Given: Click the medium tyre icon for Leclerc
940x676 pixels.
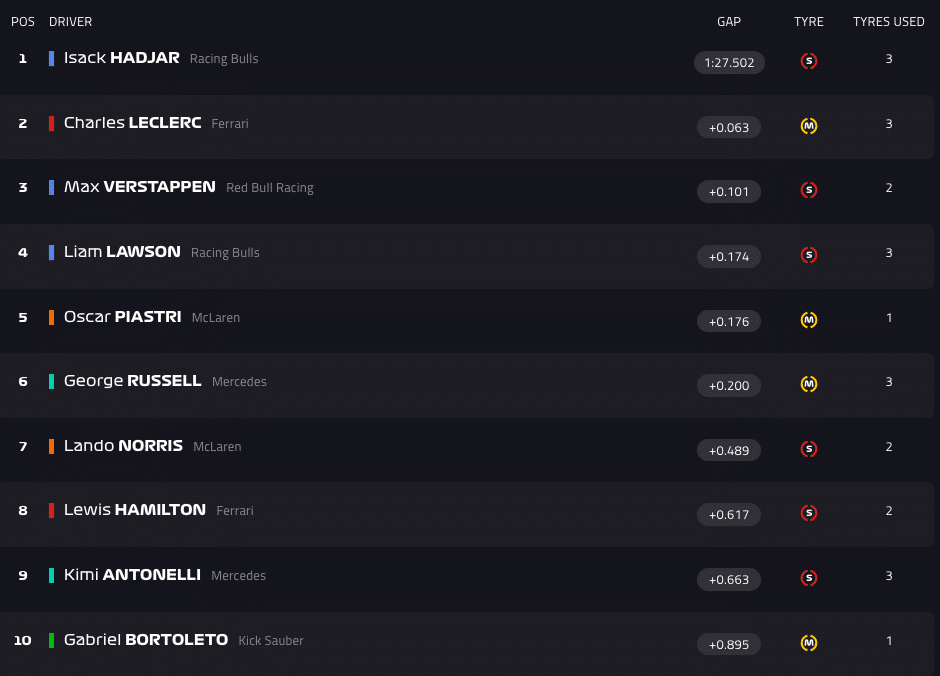Looking at the screenshot, I should pos(809,126).
